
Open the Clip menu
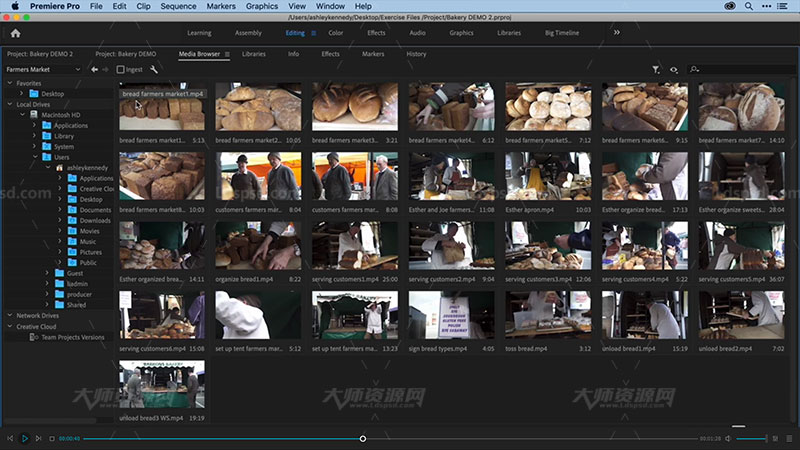143,6
